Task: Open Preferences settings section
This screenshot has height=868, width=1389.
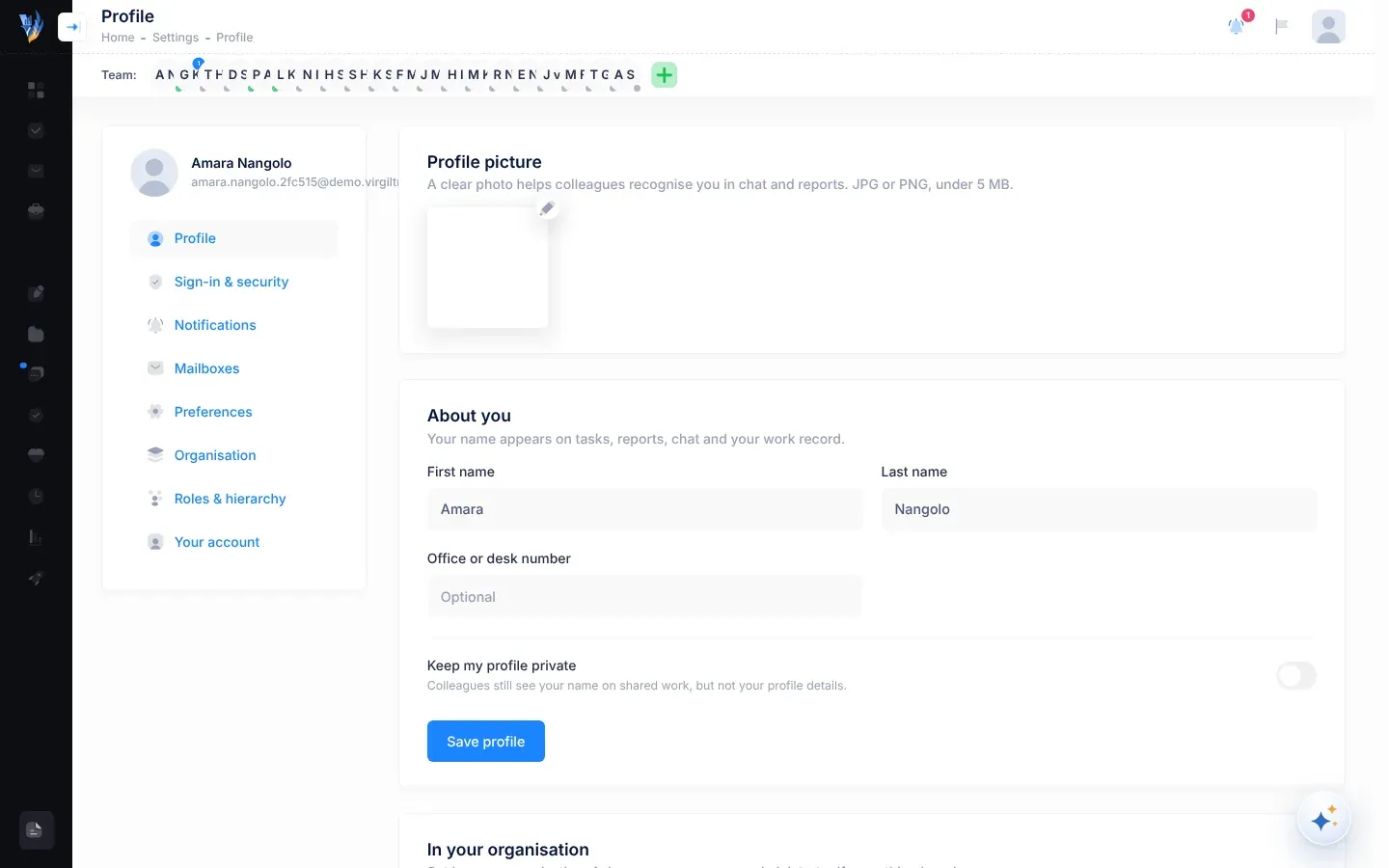Action: click(234, 412)
